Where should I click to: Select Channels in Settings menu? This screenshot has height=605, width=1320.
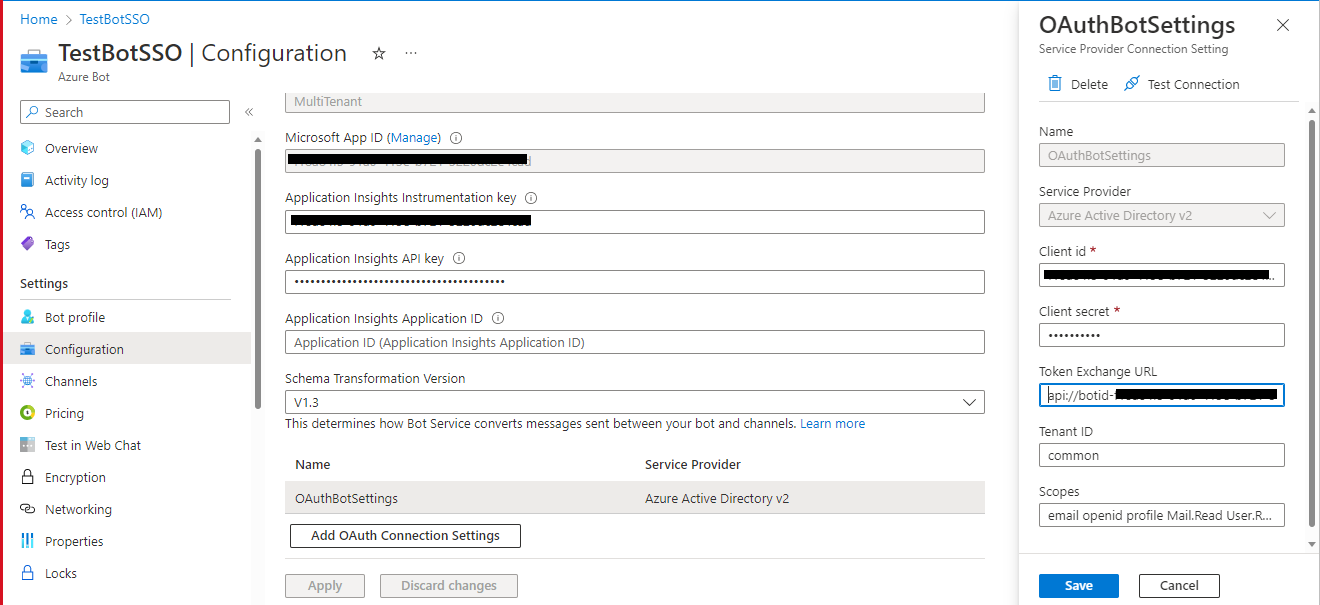71,381
